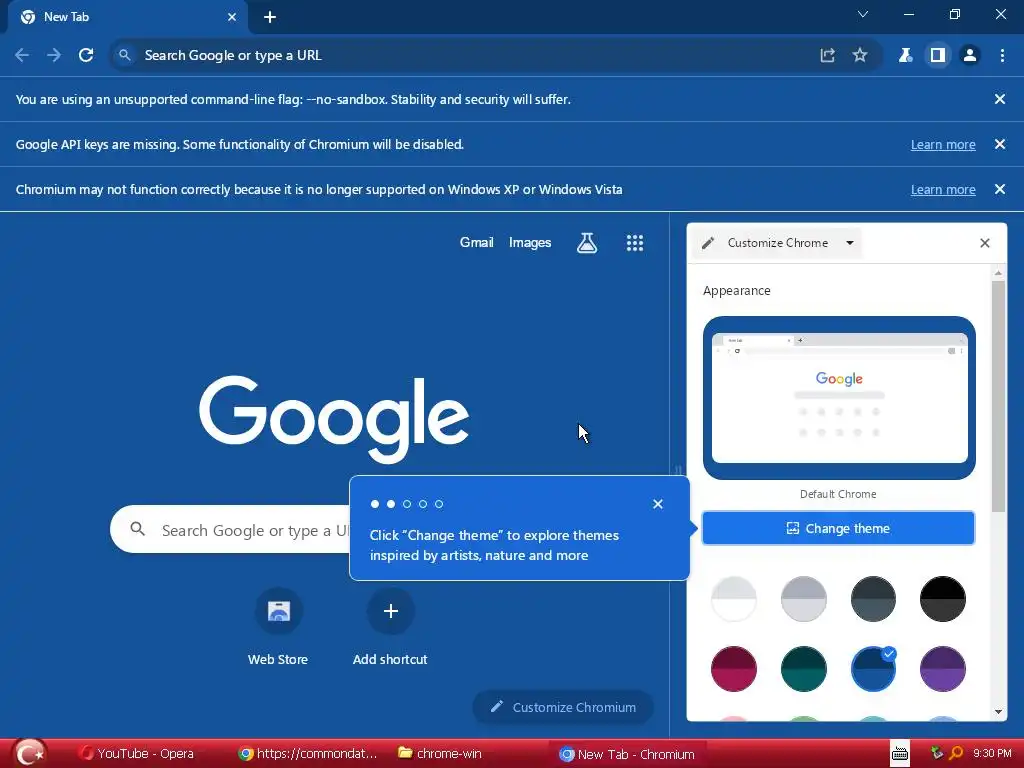Click the Start button on taskbar
This screenshot has width=1024, height=768.
(29, 753)
